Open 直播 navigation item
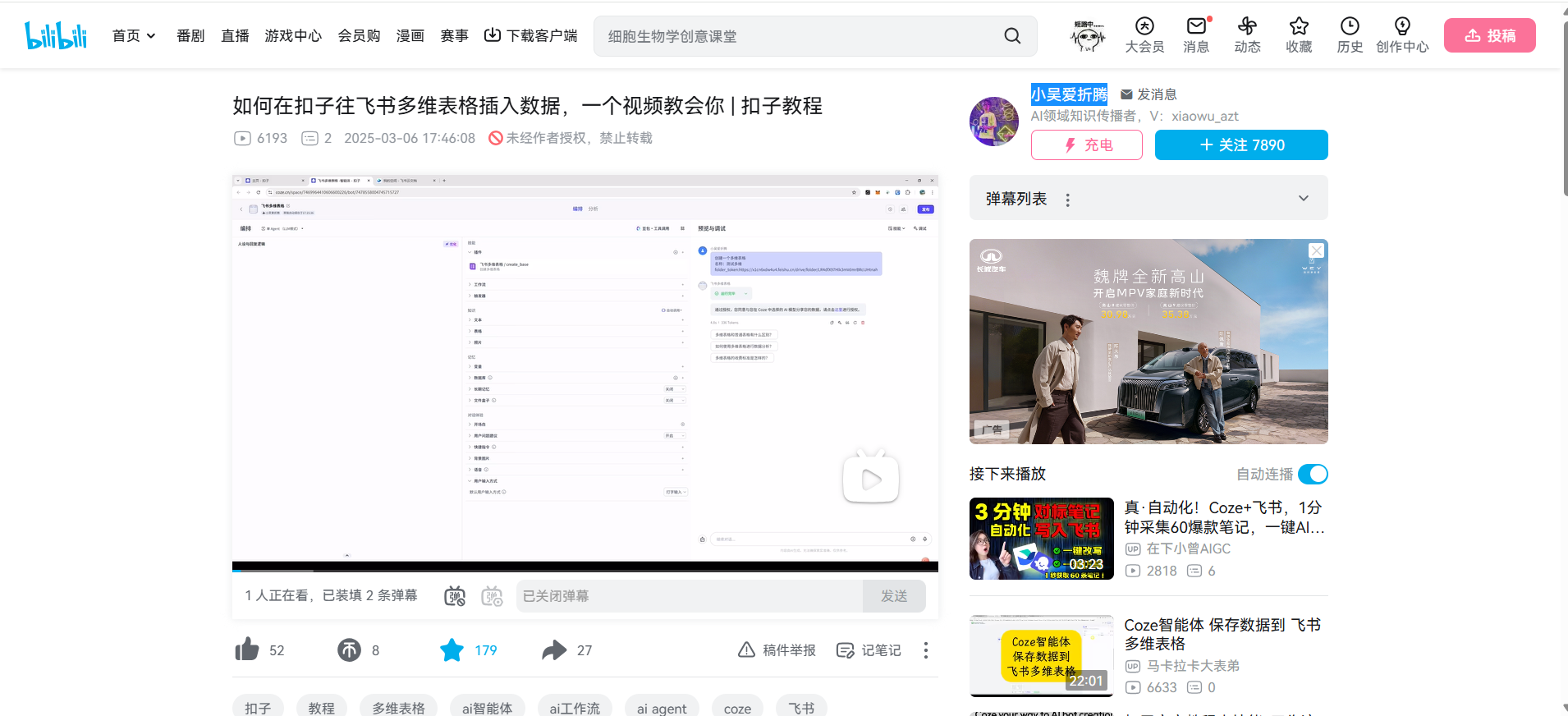 point(235,35)
